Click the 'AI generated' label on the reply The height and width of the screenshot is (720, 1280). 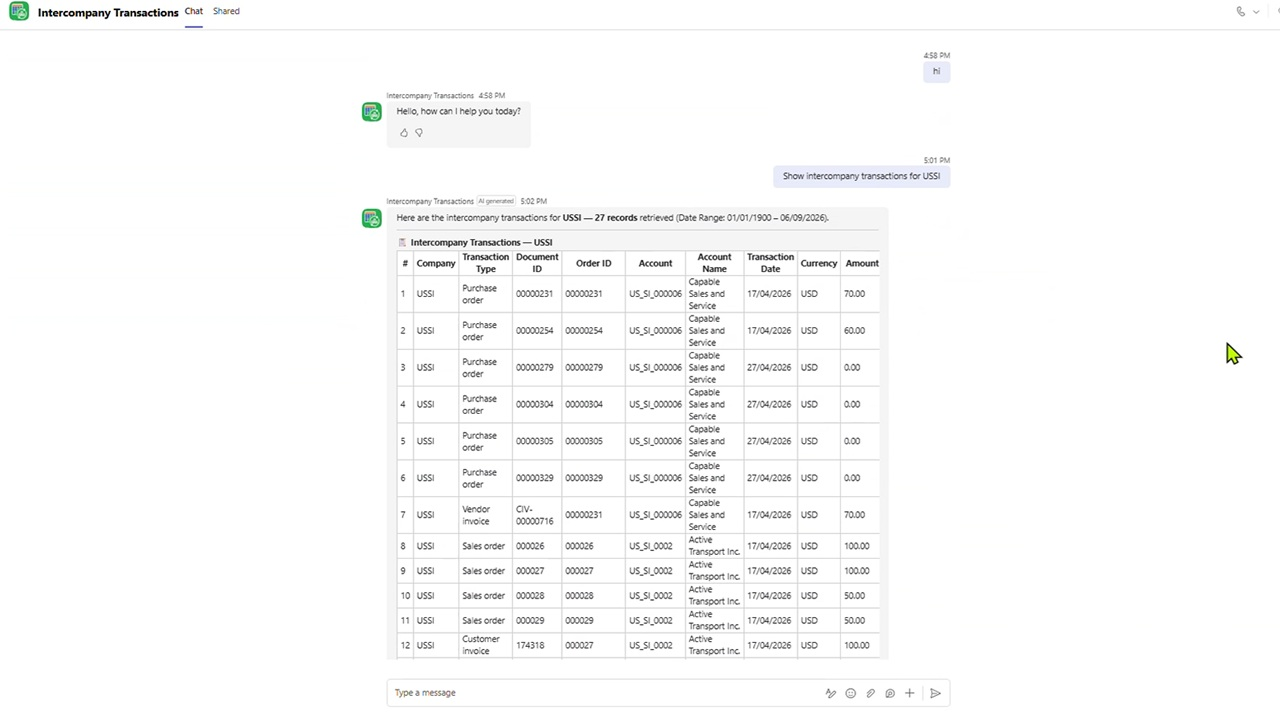496,201
